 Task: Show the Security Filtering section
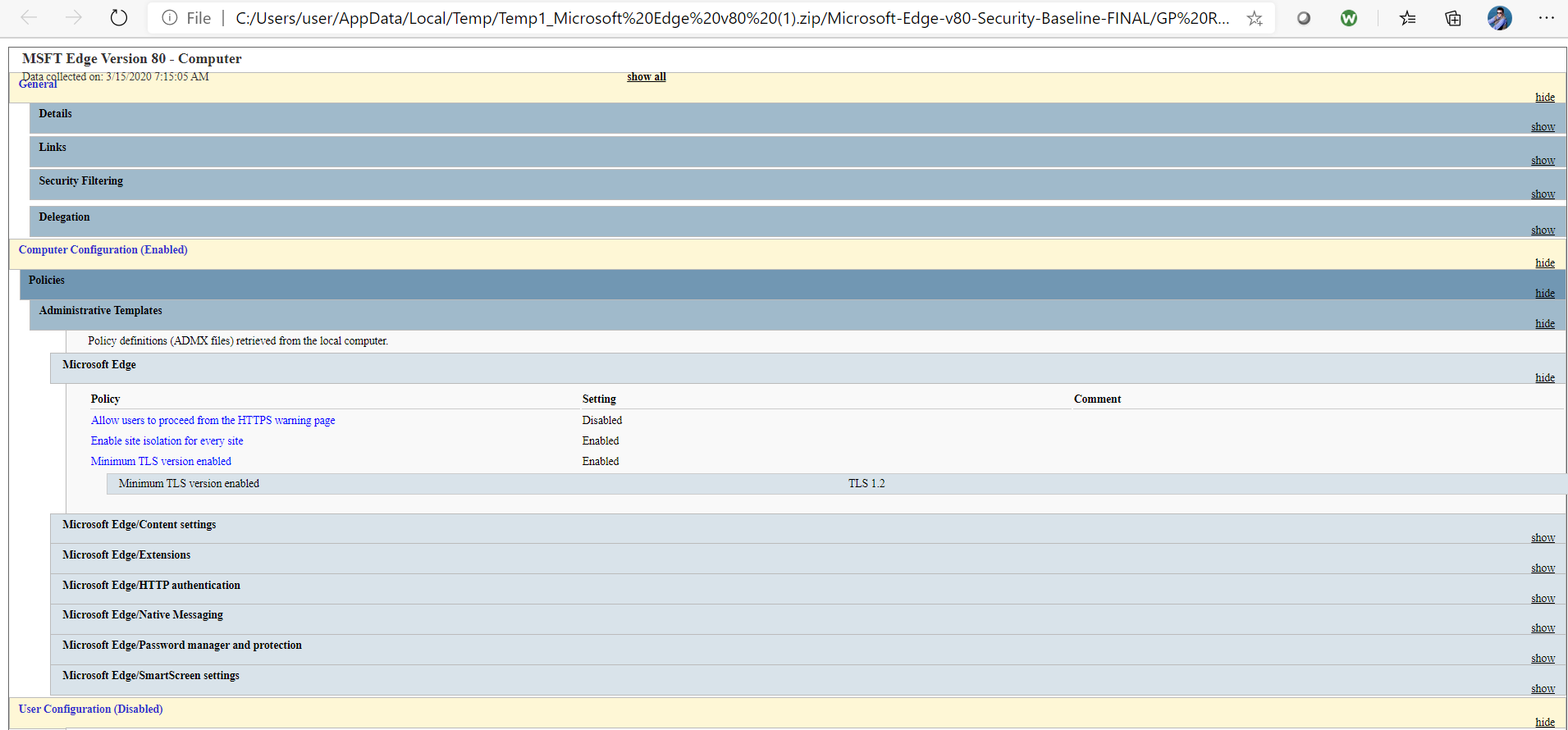click(1543, 194)
